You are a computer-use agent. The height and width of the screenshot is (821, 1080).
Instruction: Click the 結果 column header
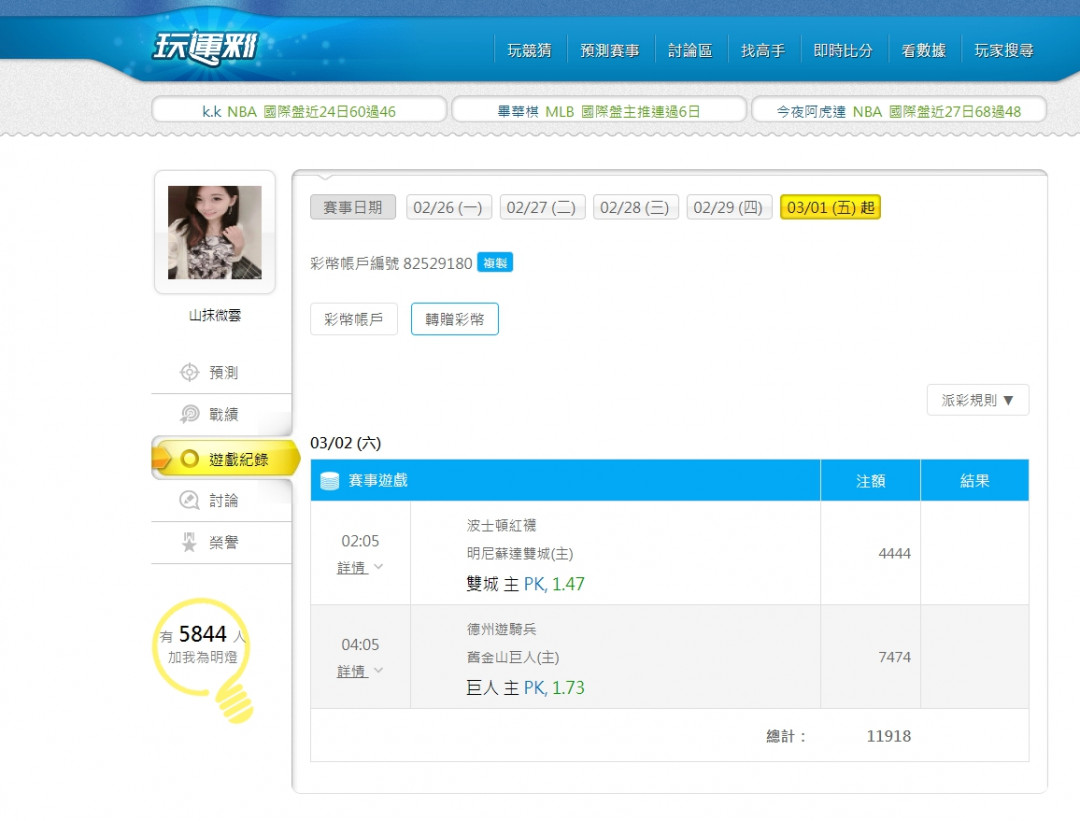click(x=975, y=481)
